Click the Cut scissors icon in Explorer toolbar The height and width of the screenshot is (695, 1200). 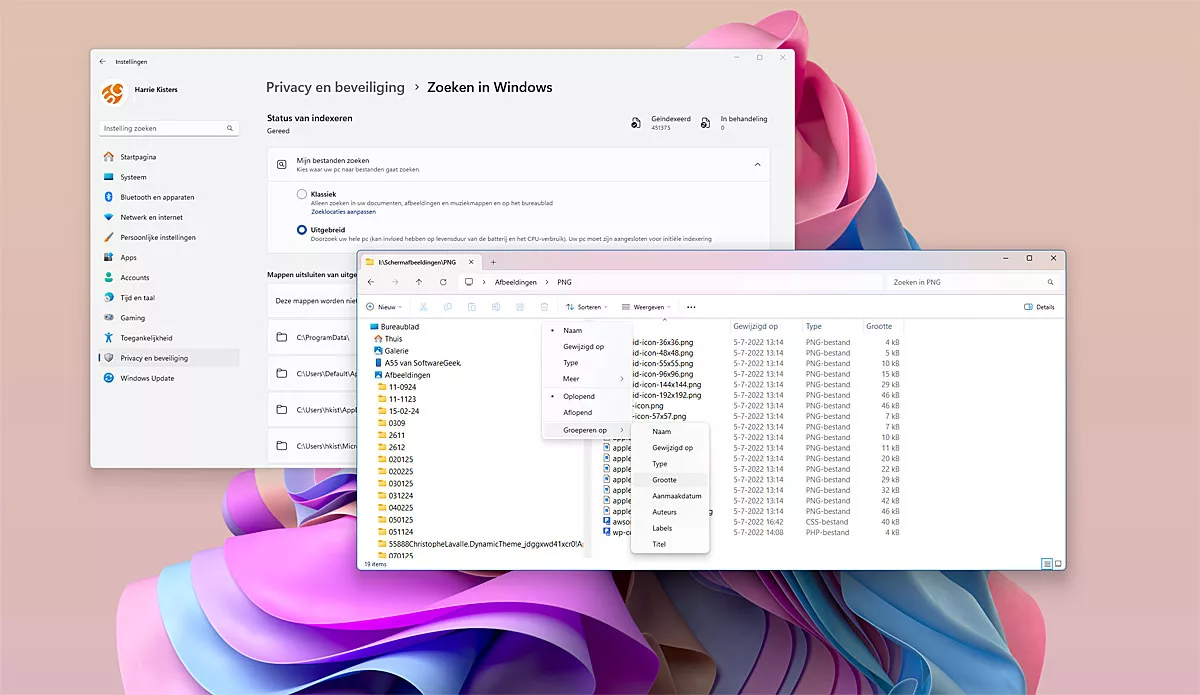pos(424,307)
